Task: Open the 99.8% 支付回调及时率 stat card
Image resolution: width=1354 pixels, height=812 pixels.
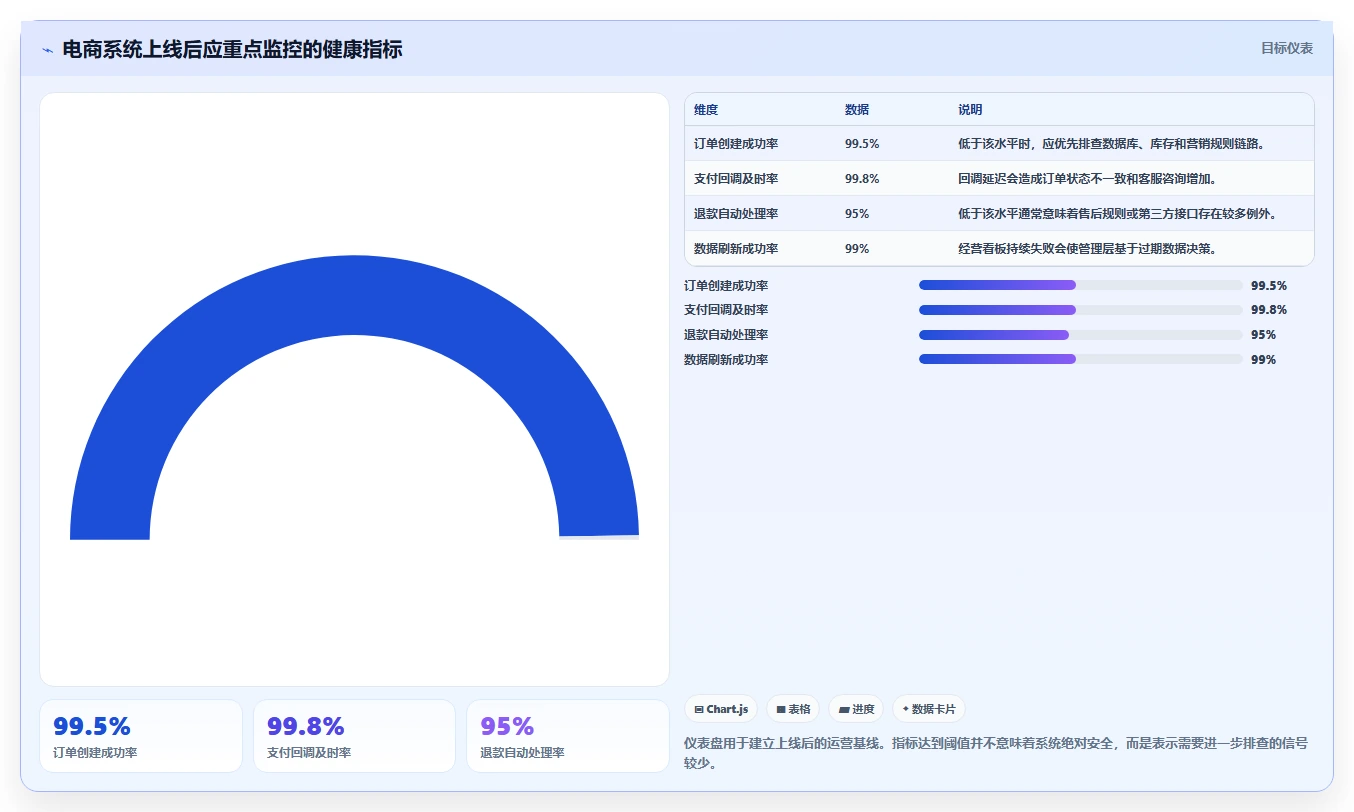Action: [x=354, y=736]
